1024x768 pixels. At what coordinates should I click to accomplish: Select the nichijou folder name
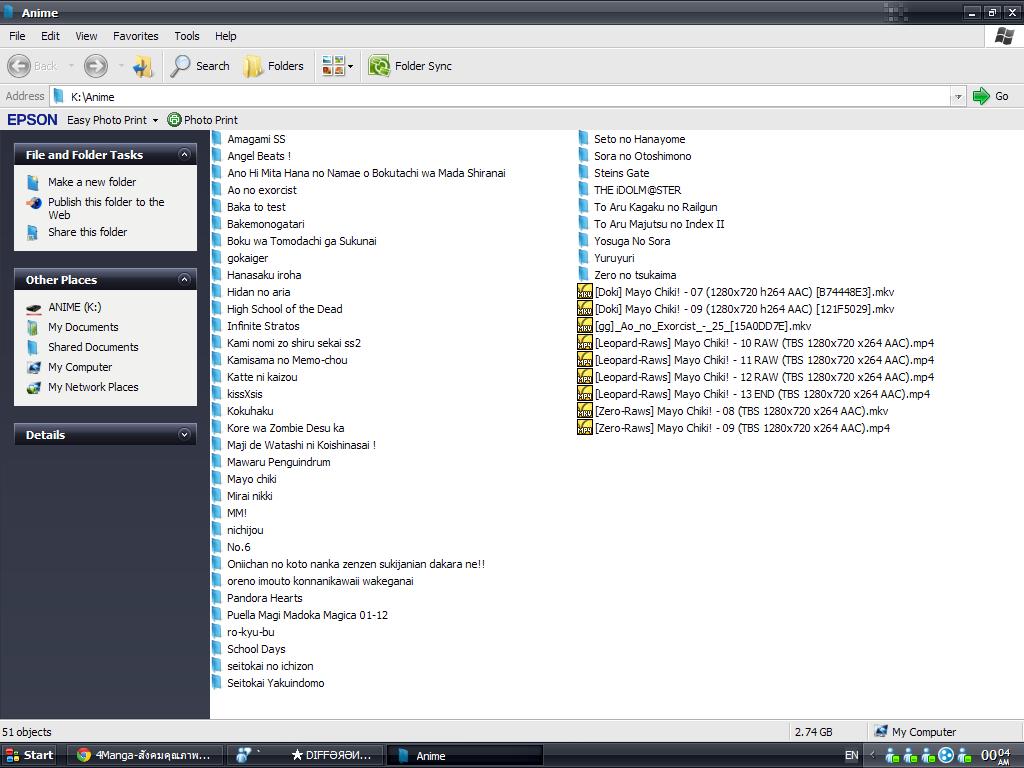(245, 530)
